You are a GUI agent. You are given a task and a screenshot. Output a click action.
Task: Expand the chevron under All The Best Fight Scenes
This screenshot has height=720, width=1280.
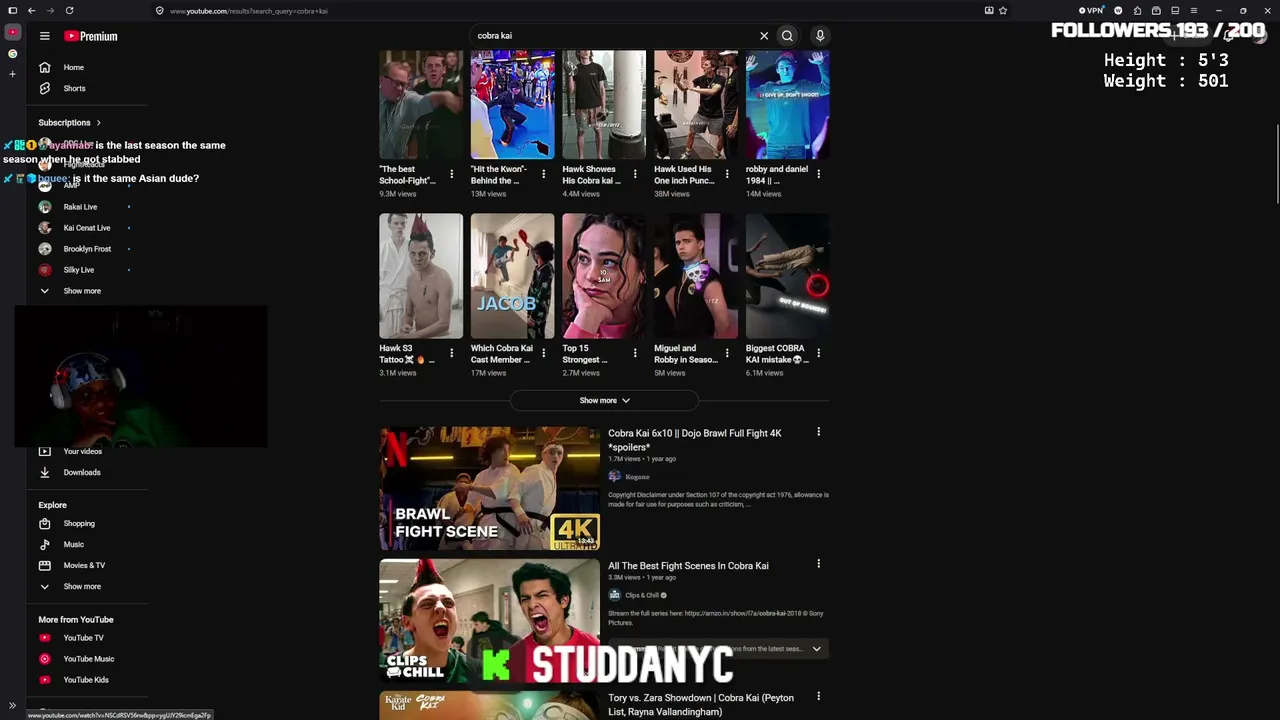coord(816,649)
